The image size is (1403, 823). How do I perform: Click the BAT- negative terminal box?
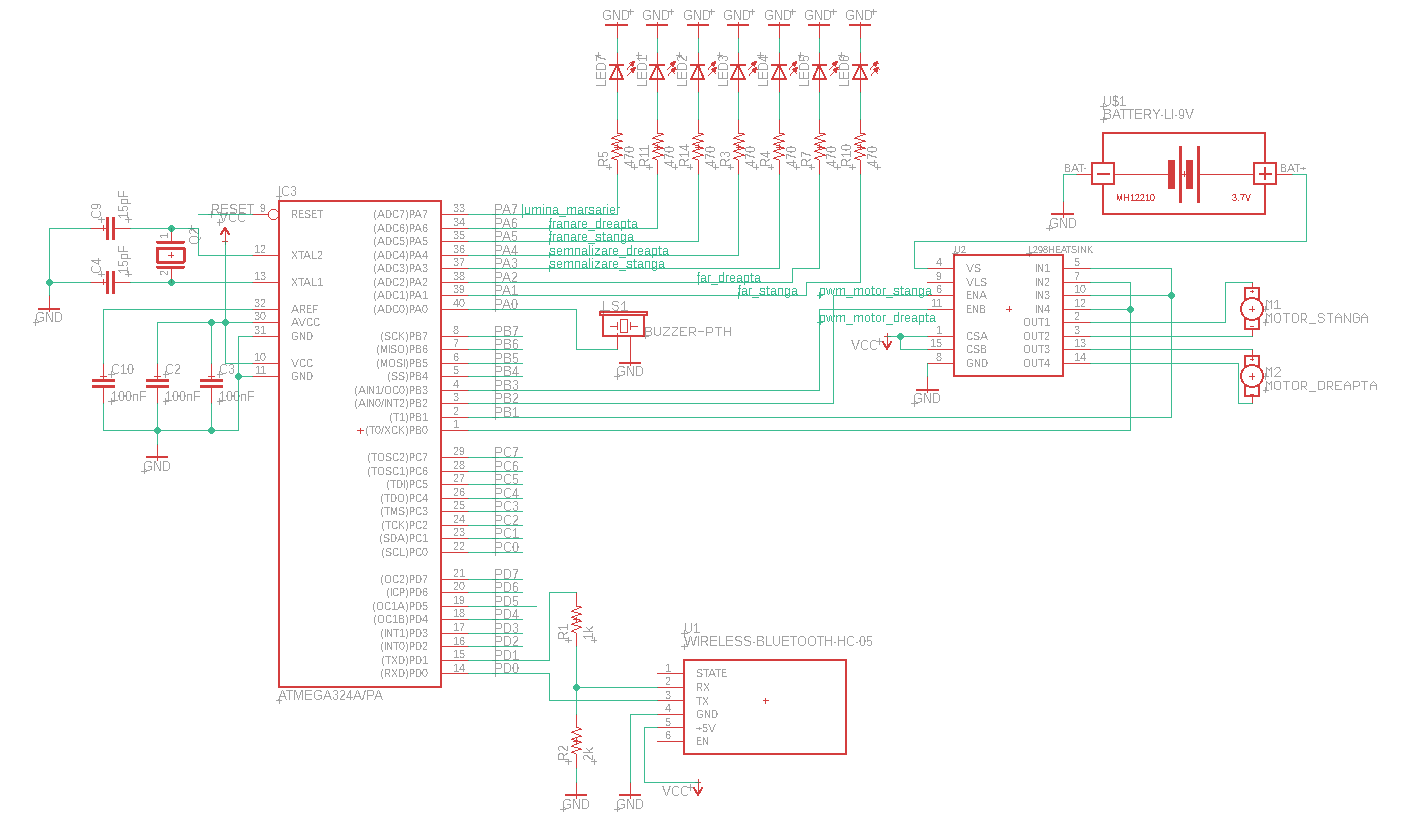coord(1103,174)
